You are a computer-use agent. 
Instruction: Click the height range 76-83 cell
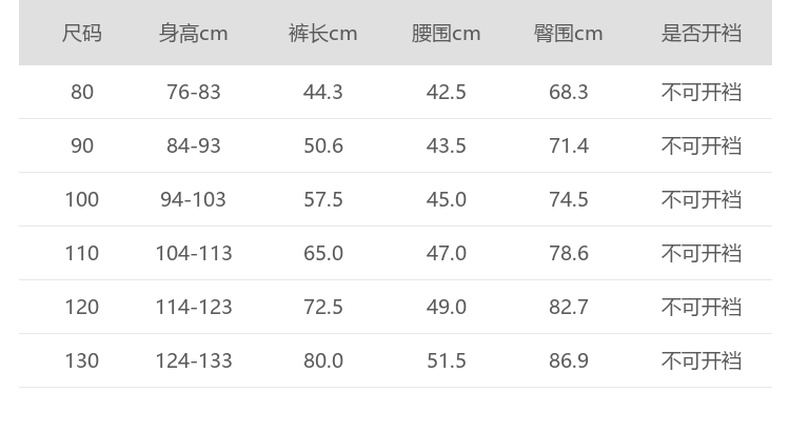pos(193,92)
